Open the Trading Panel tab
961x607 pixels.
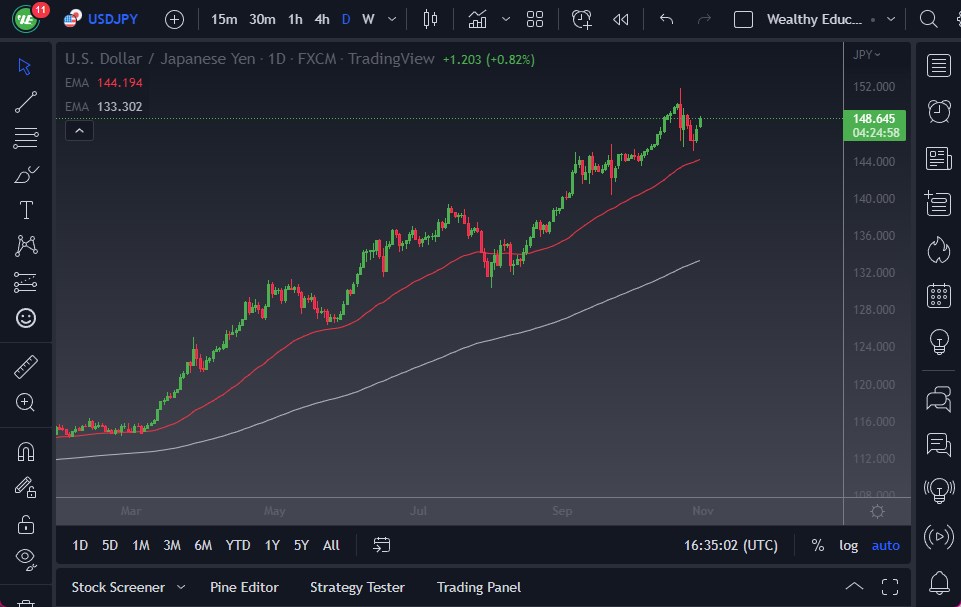click(x=478, y=587)
